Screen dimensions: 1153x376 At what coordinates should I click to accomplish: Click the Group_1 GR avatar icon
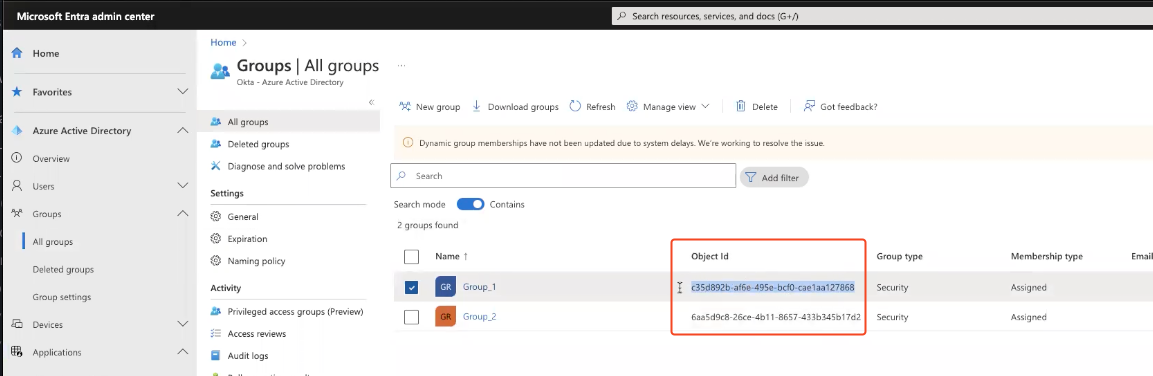[x=446, y=287]
